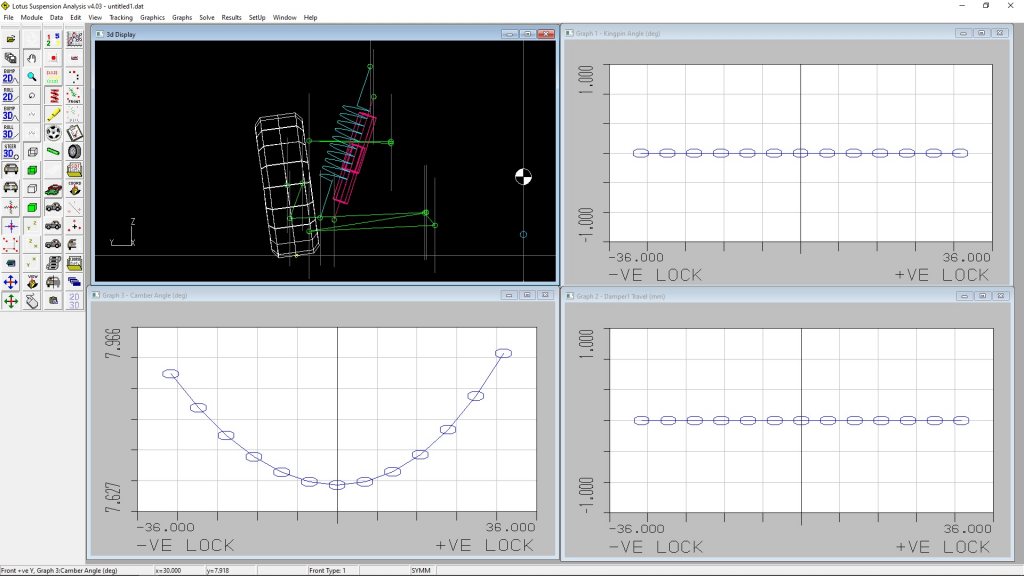Click the View arrow icon
This screenshot has height=576, width=1024.
pos(31,282)
